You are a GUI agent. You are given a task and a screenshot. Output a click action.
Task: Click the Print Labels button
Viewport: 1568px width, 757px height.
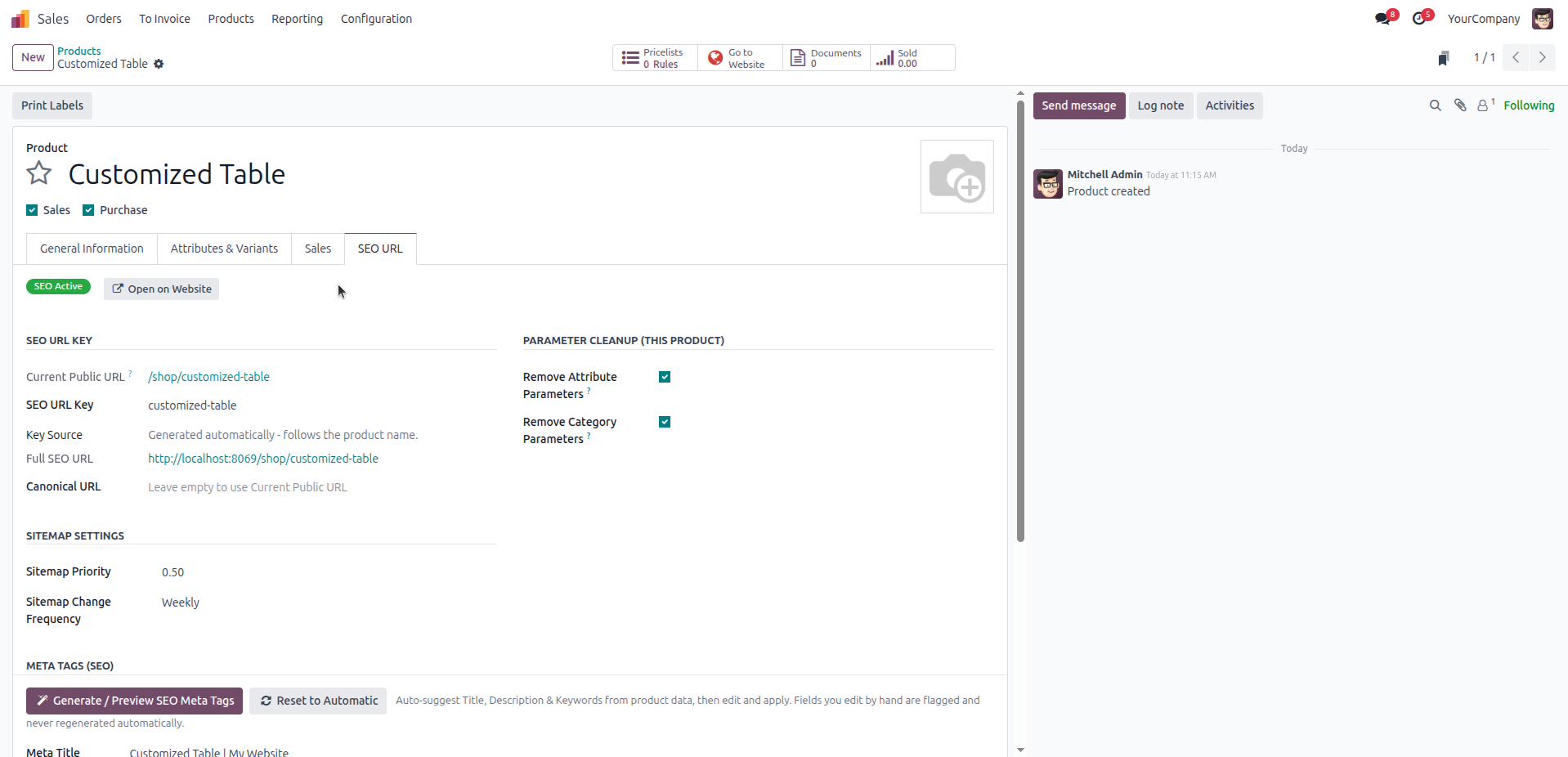(52, 105)
